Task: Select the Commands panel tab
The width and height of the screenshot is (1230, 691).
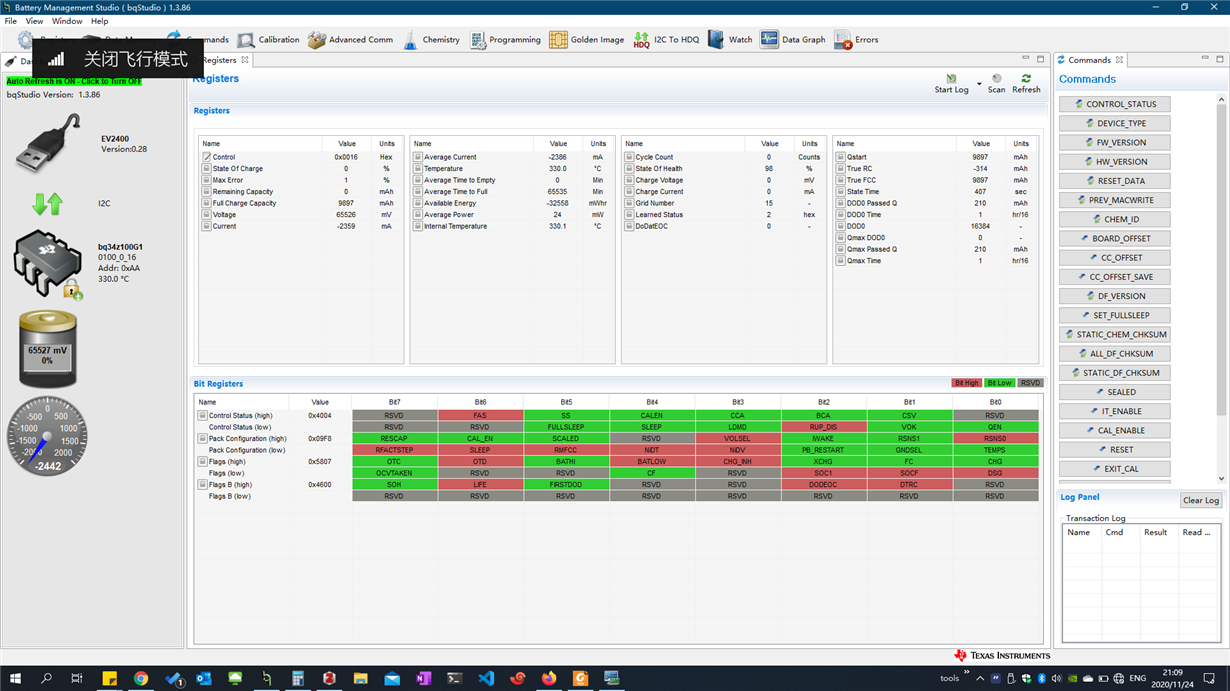Action: coord(1089,60)
